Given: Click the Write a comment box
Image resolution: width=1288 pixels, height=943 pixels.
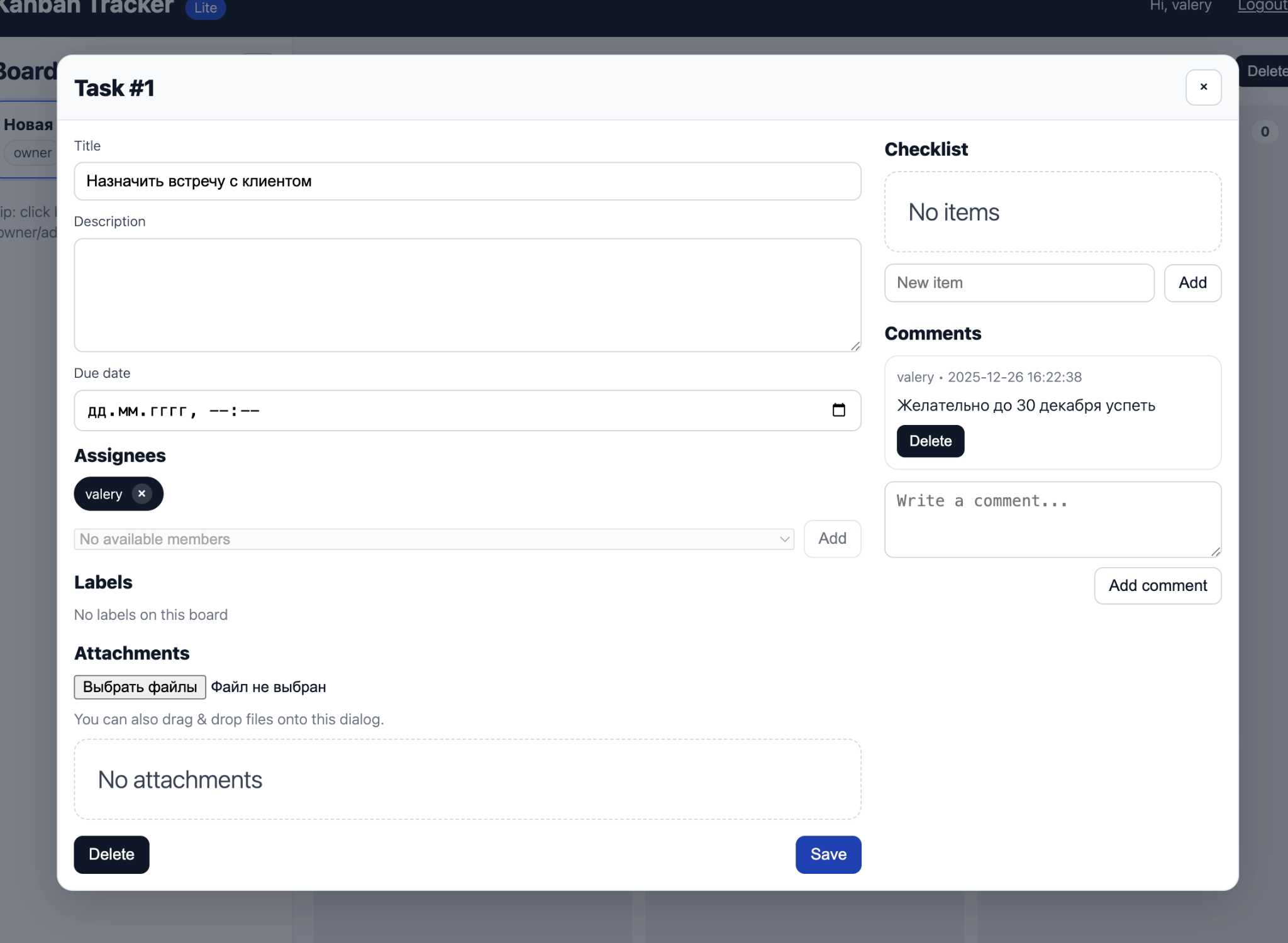Looking at the screenshot, I should pyautogui.click(x=1051, y=519).
